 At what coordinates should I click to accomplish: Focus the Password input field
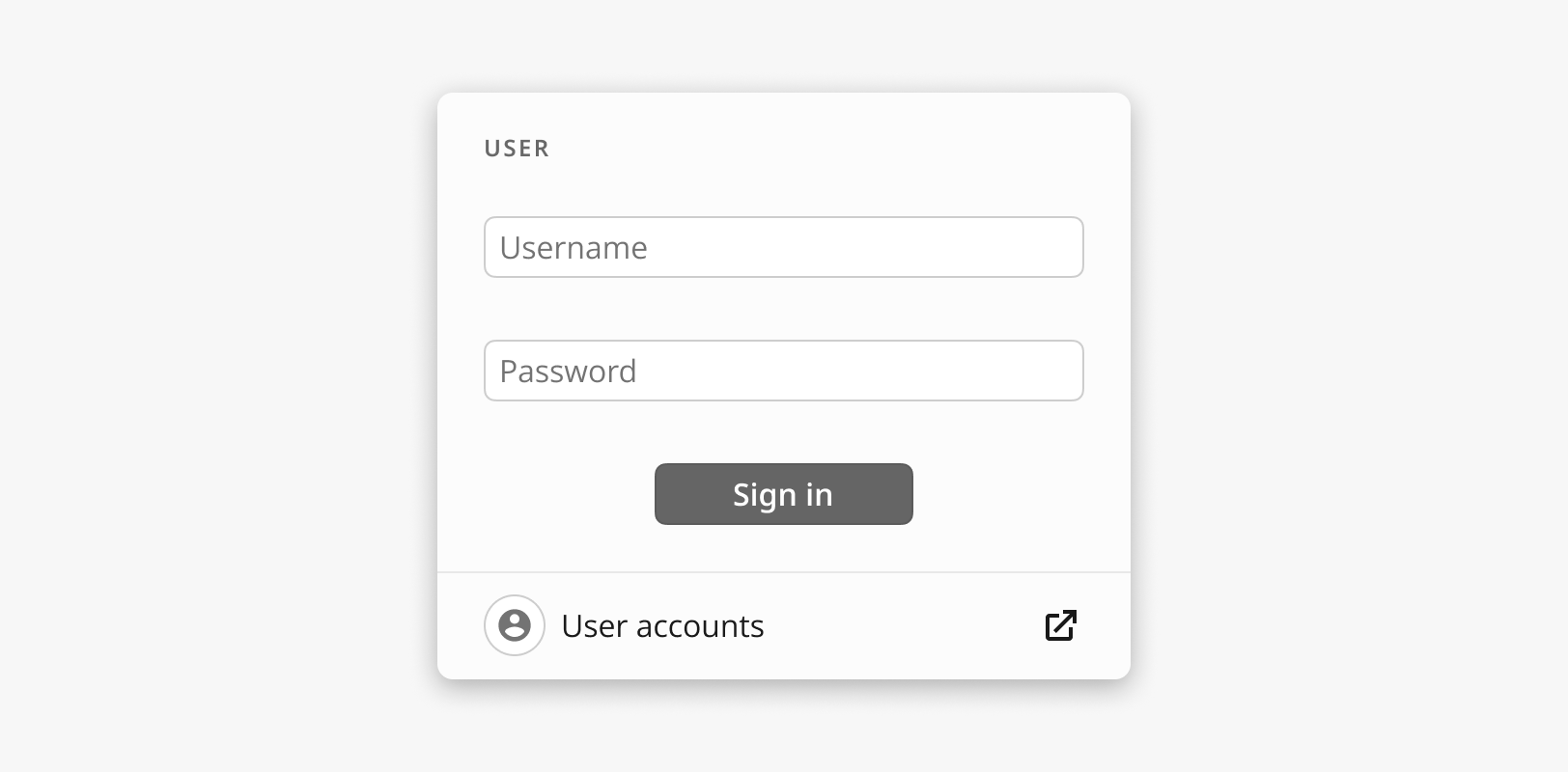point(783,371)
